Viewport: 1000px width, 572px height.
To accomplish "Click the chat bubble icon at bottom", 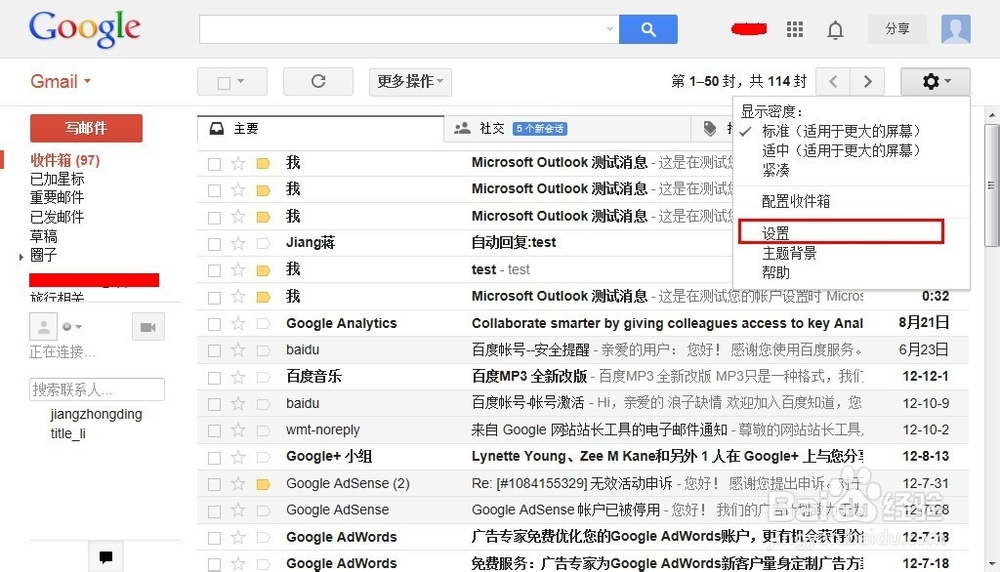I will (x=106, y=557).
